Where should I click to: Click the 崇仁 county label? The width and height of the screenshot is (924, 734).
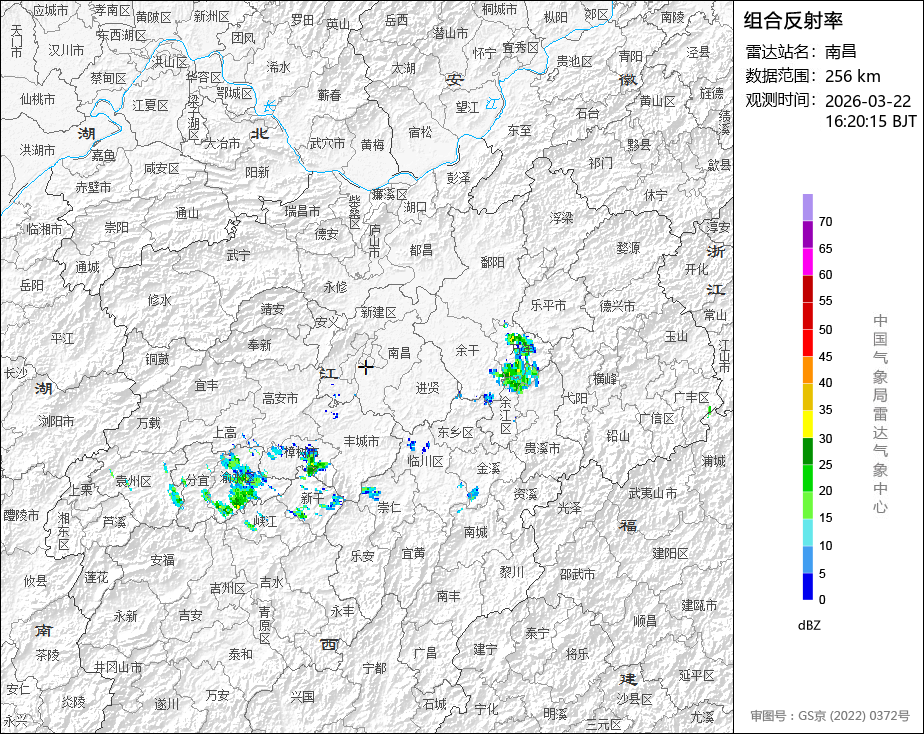pos(388,507)
